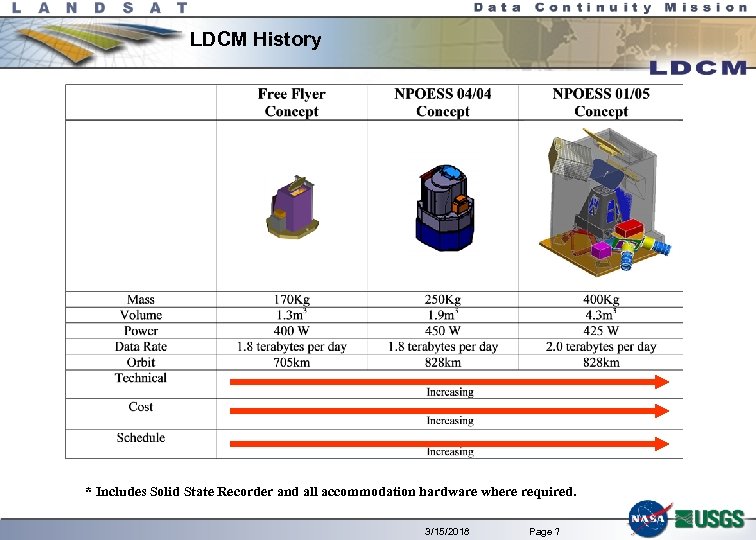
Task: Click the '705km' orbit cell
Action: tap(292, 362)
